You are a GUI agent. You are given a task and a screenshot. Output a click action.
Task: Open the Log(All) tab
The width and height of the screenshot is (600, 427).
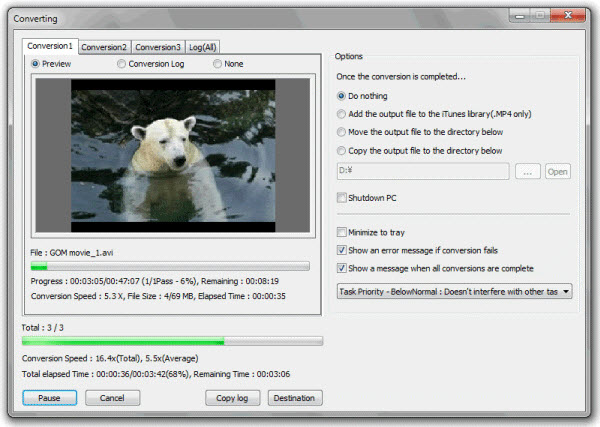click(x=203, y=47)
